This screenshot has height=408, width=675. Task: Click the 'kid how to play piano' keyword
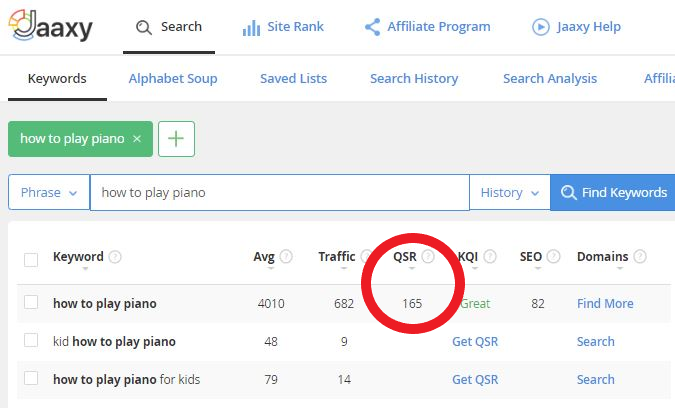pos(114,342)
